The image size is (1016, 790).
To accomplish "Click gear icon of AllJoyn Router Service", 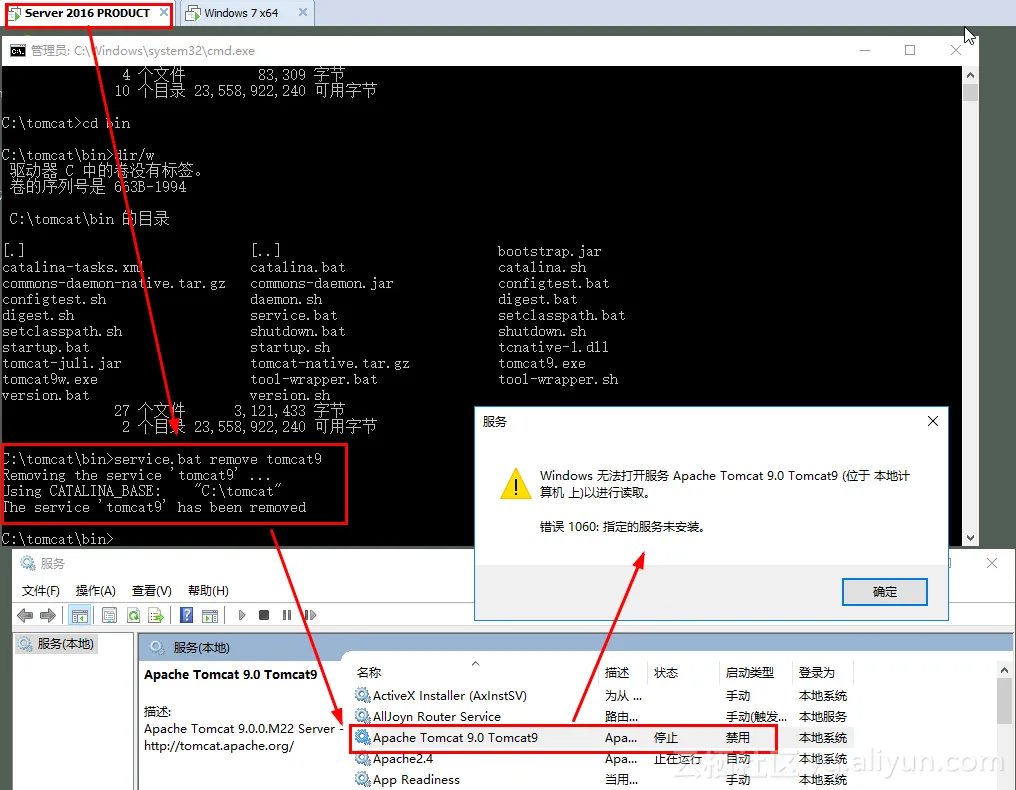I will (363, 716).
